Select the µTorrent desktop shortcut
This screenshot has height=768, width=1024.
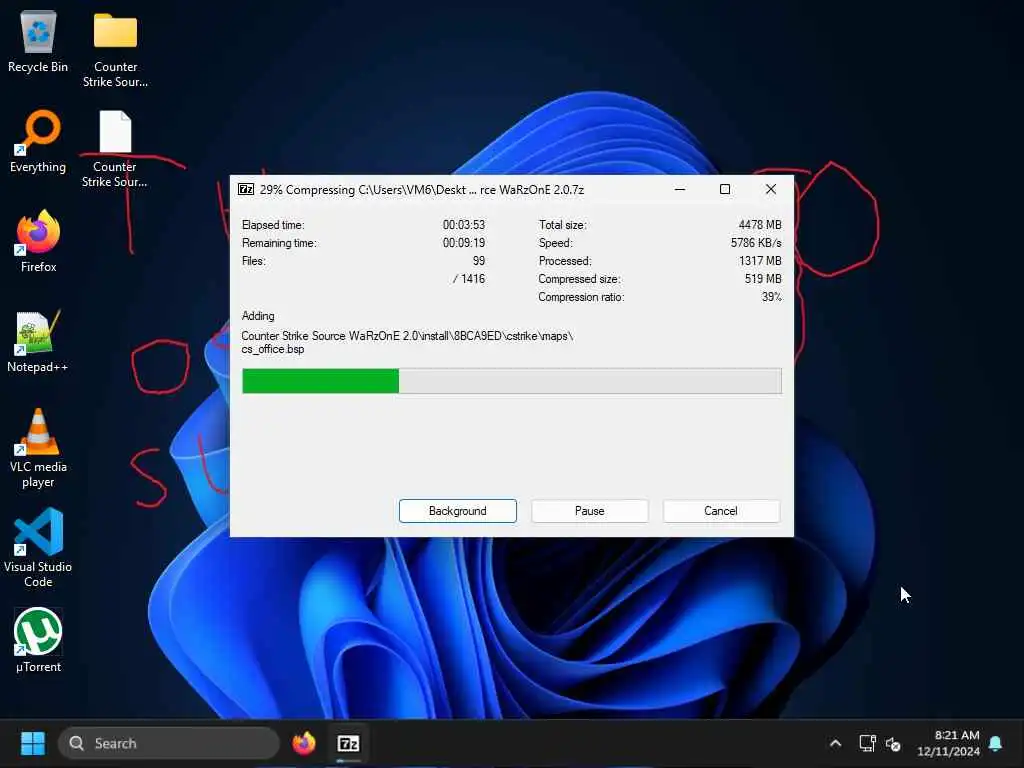coord(38,641)
